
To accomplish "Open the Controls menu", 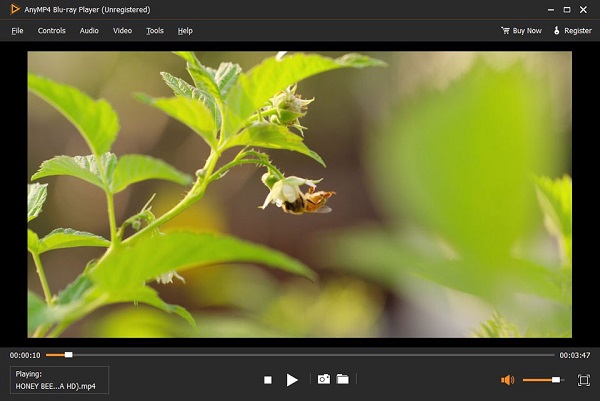I will [x=51, y=31].
